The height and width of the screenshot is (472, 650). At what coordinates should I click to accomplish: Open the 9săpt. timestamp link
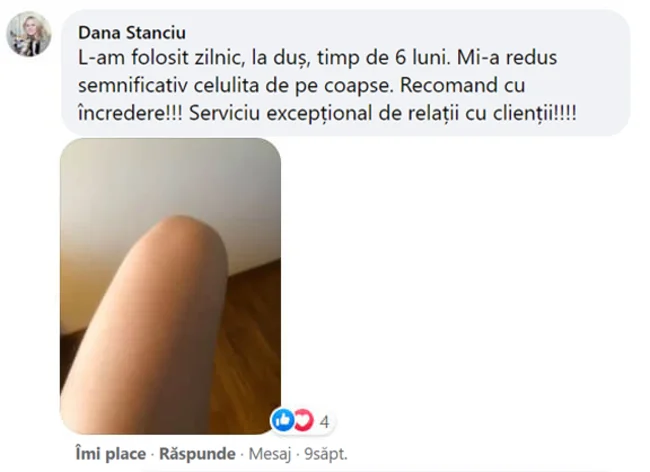(326, 454)
